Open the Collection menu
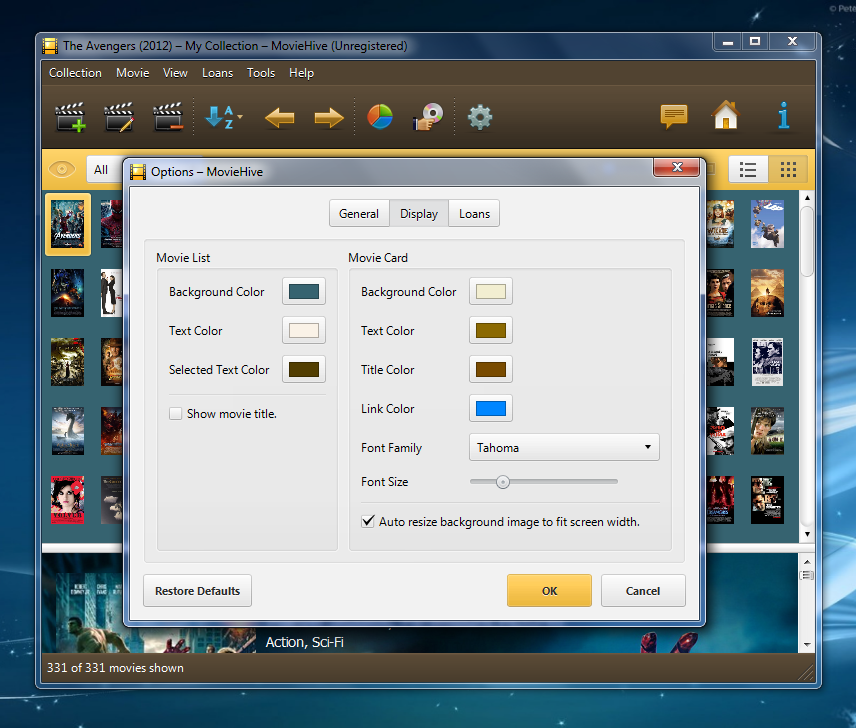 (75, 73)
